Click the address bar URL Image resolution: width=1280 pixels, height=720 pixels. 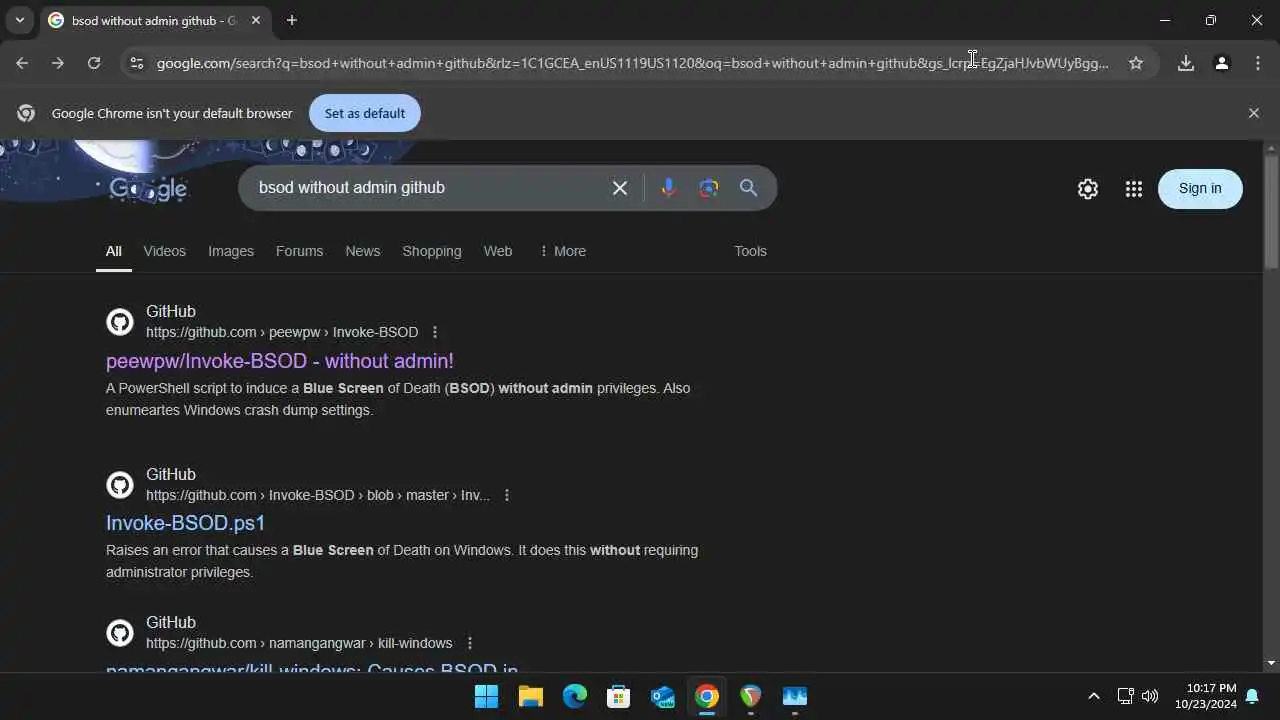click(633, 63)
